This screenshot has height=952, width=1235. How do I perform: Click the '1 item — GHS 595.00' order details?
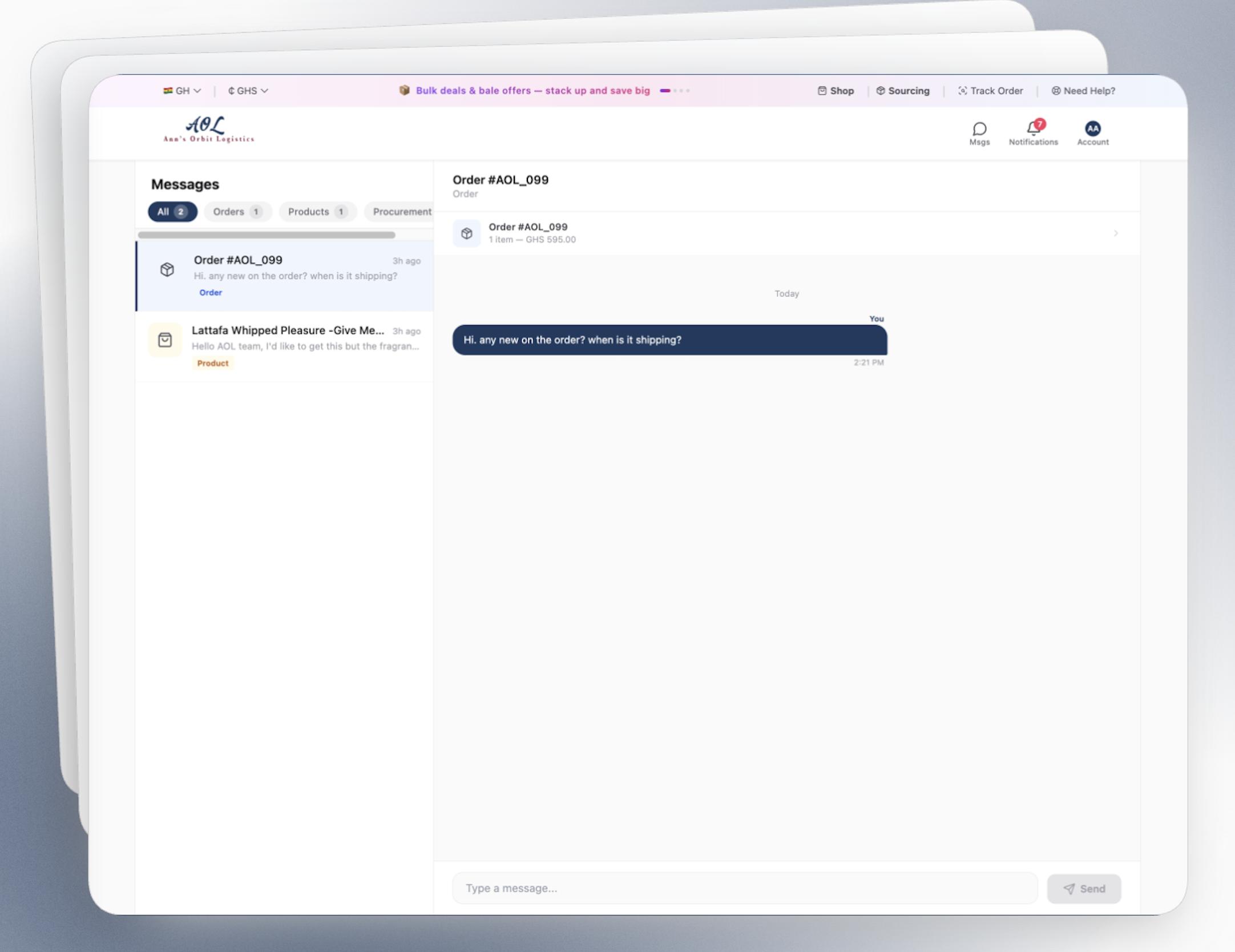coord(532,240)
